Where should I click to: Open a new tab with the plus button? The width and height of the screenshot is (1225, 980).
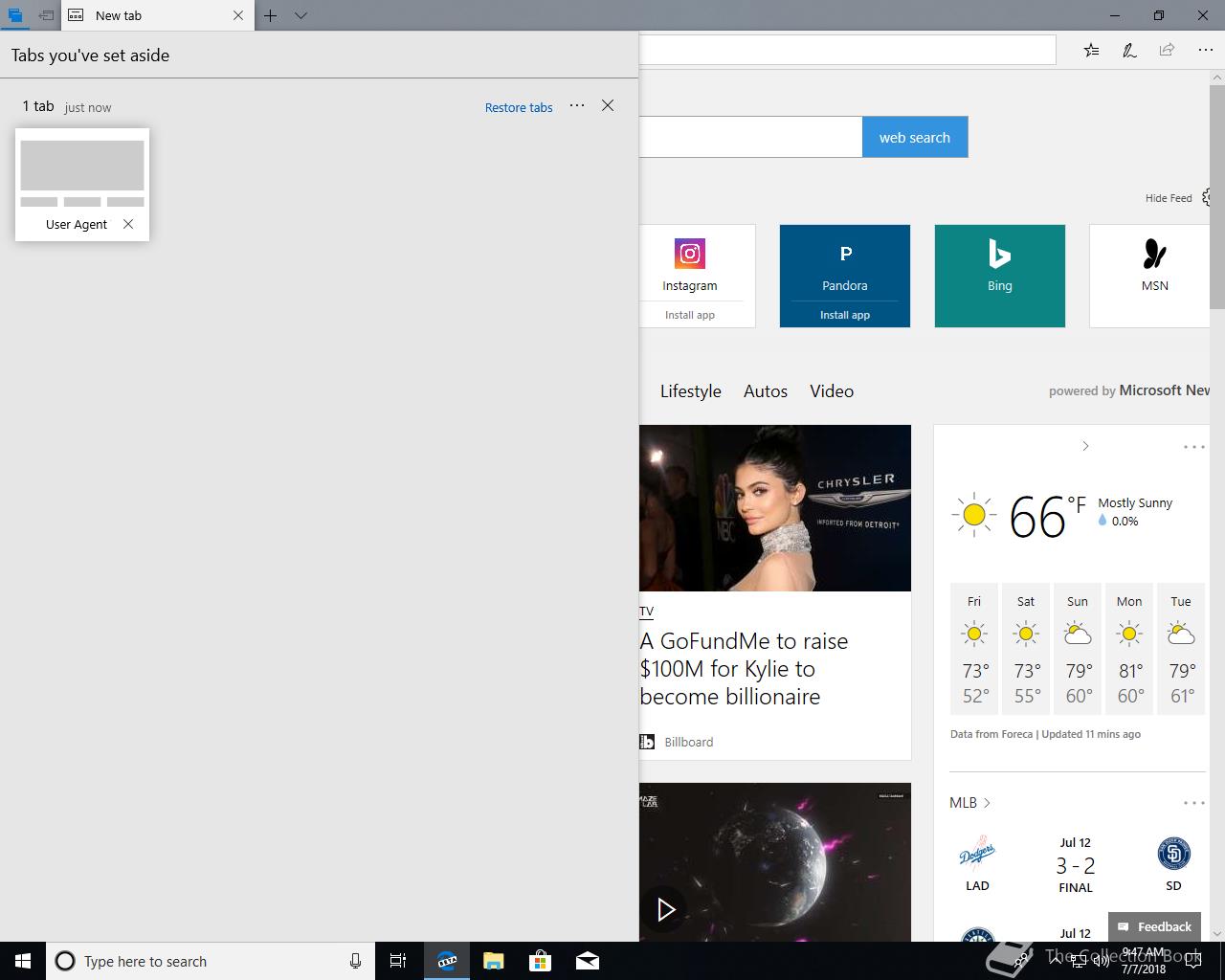(271, 15)
